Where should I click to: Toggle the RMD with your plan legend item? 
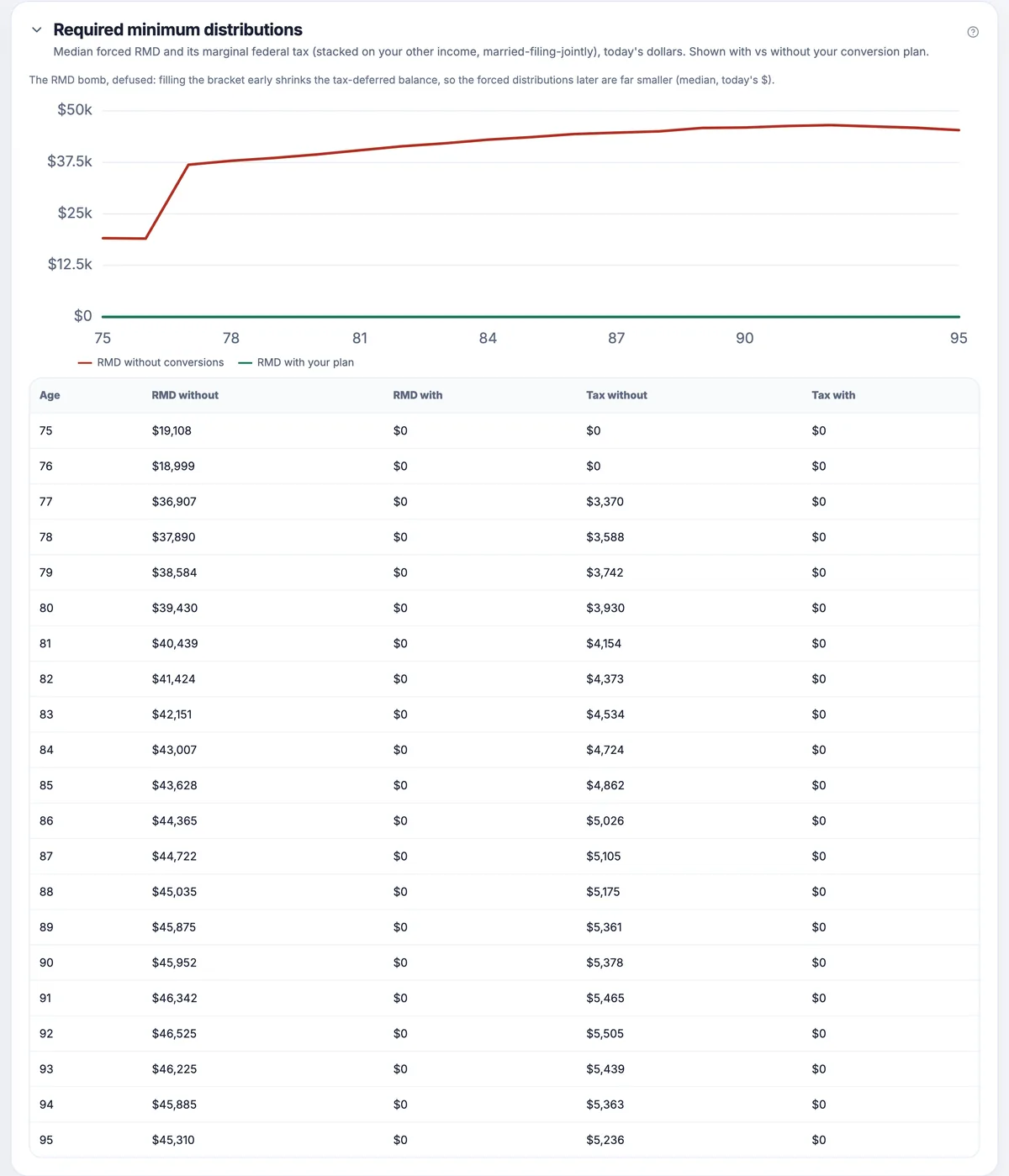[297, 362]
